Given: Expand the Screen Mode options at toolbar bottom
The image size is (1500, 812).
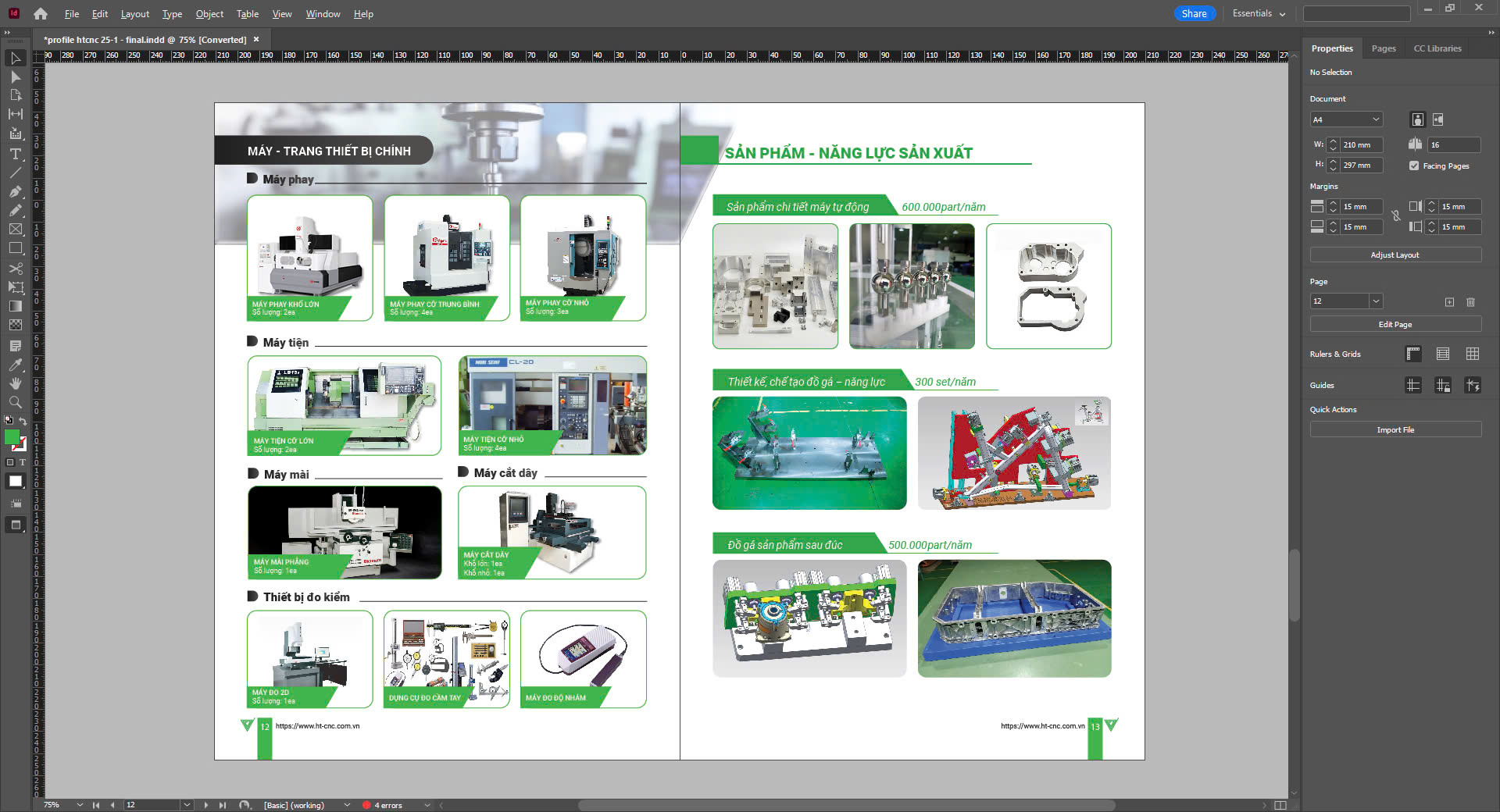Looking at the screenshot, I should point(15,525).
